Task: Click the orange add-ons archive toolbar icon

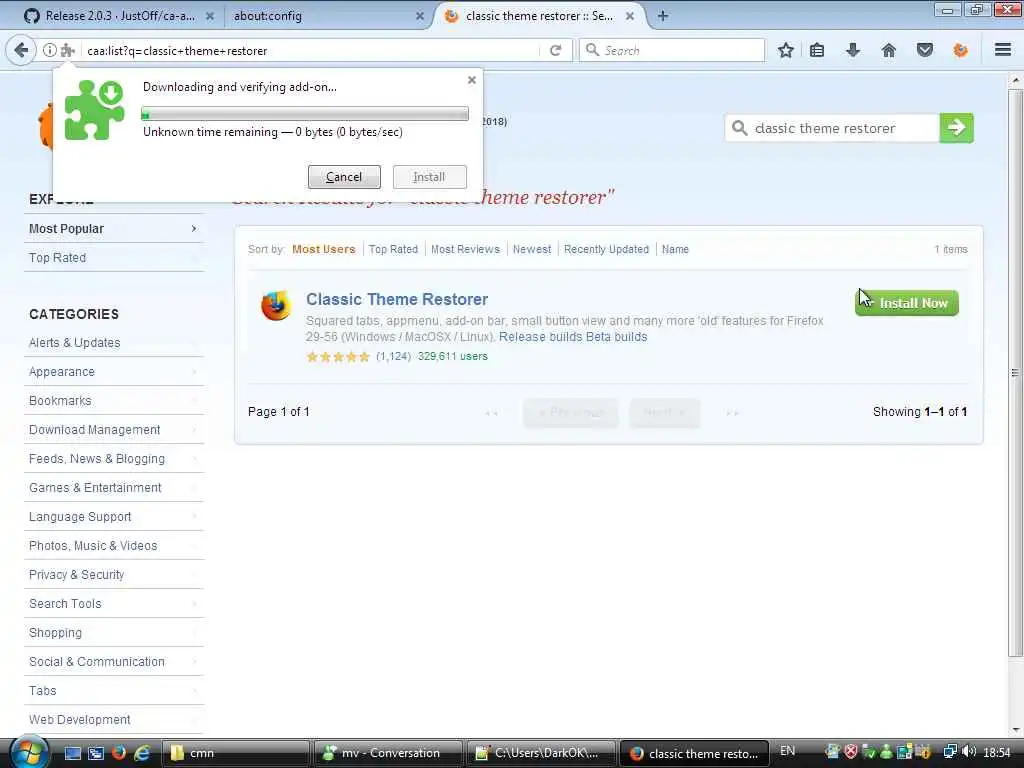Action: coord(960,50)
